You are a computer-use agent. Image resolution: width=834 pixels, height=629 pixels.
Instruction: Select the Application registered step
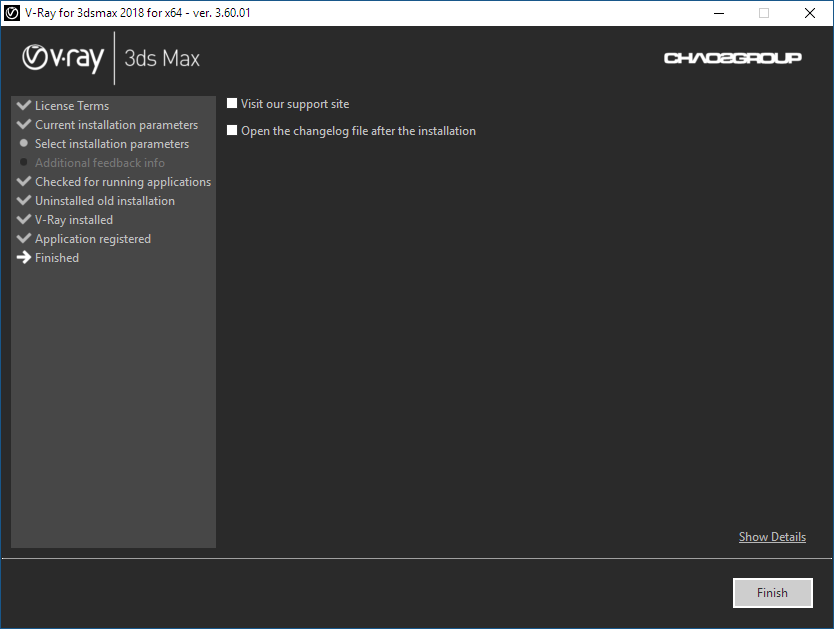pos(93,239)
